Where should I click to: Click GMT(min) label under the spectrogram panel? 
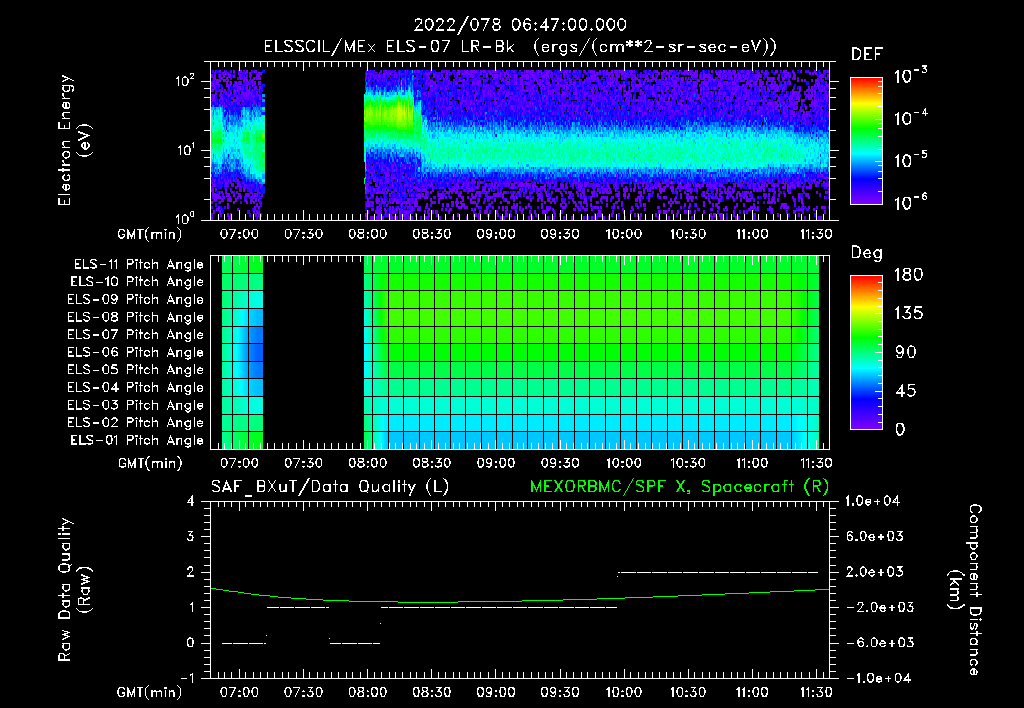(149, 234)
